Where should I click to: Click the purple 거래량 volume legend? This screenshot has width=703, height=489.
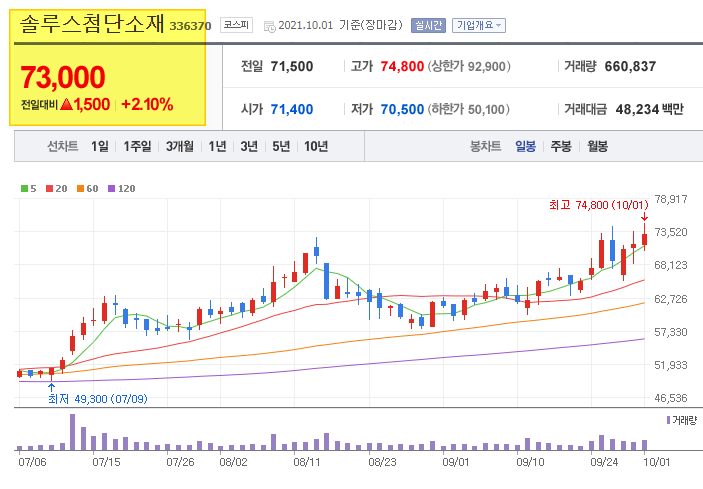tap(681, 420)
